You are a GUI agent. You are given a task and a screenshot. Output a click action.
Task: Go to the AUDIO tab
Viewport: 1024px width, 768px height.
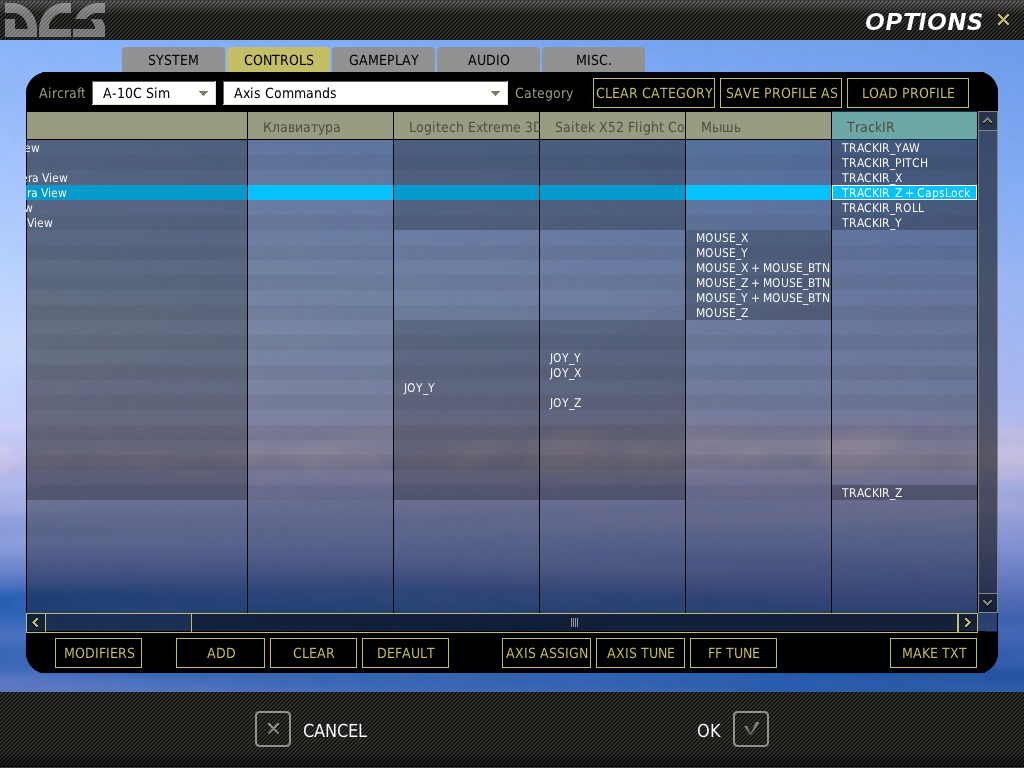click(488, 60)
